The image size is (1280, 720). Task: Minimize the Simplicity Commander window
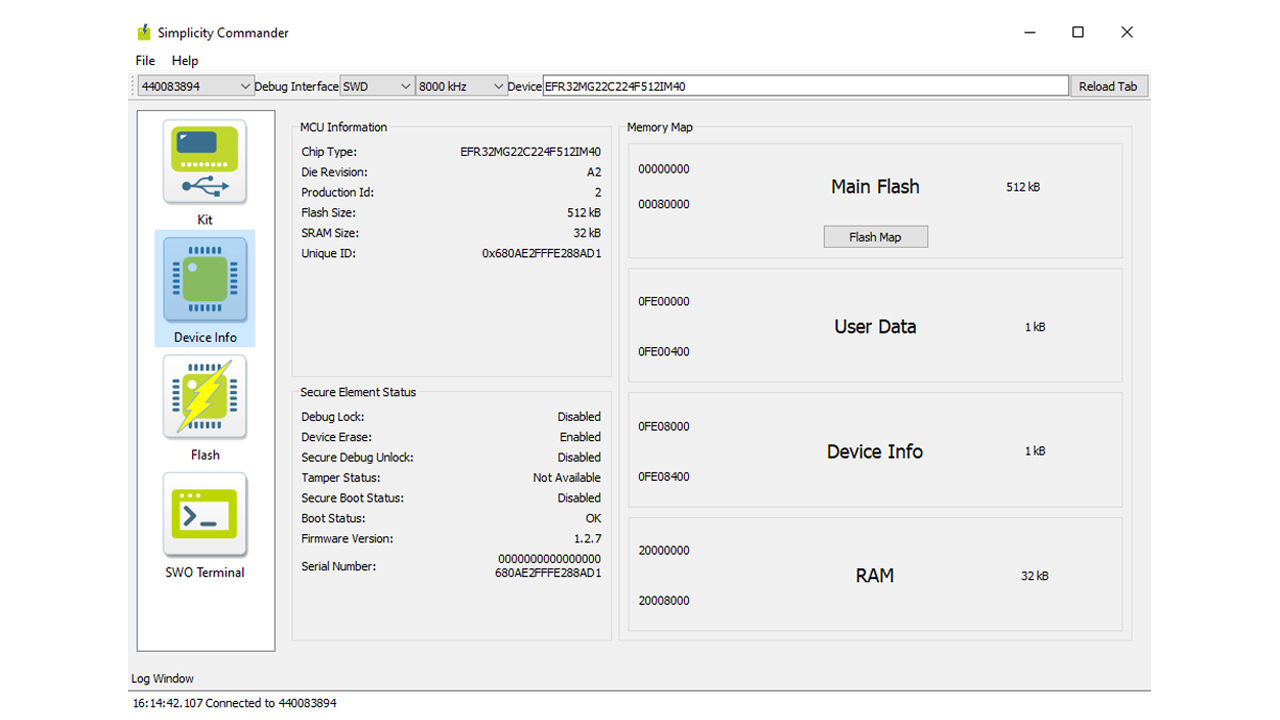(x=1030, y=32)
